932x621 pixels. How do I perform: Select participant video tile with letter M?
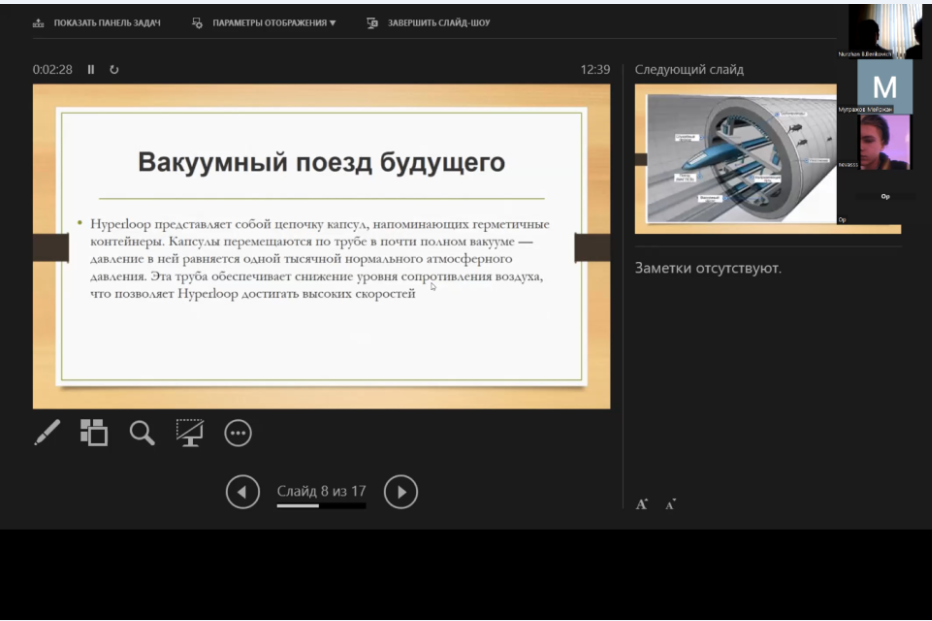(884, 87)
